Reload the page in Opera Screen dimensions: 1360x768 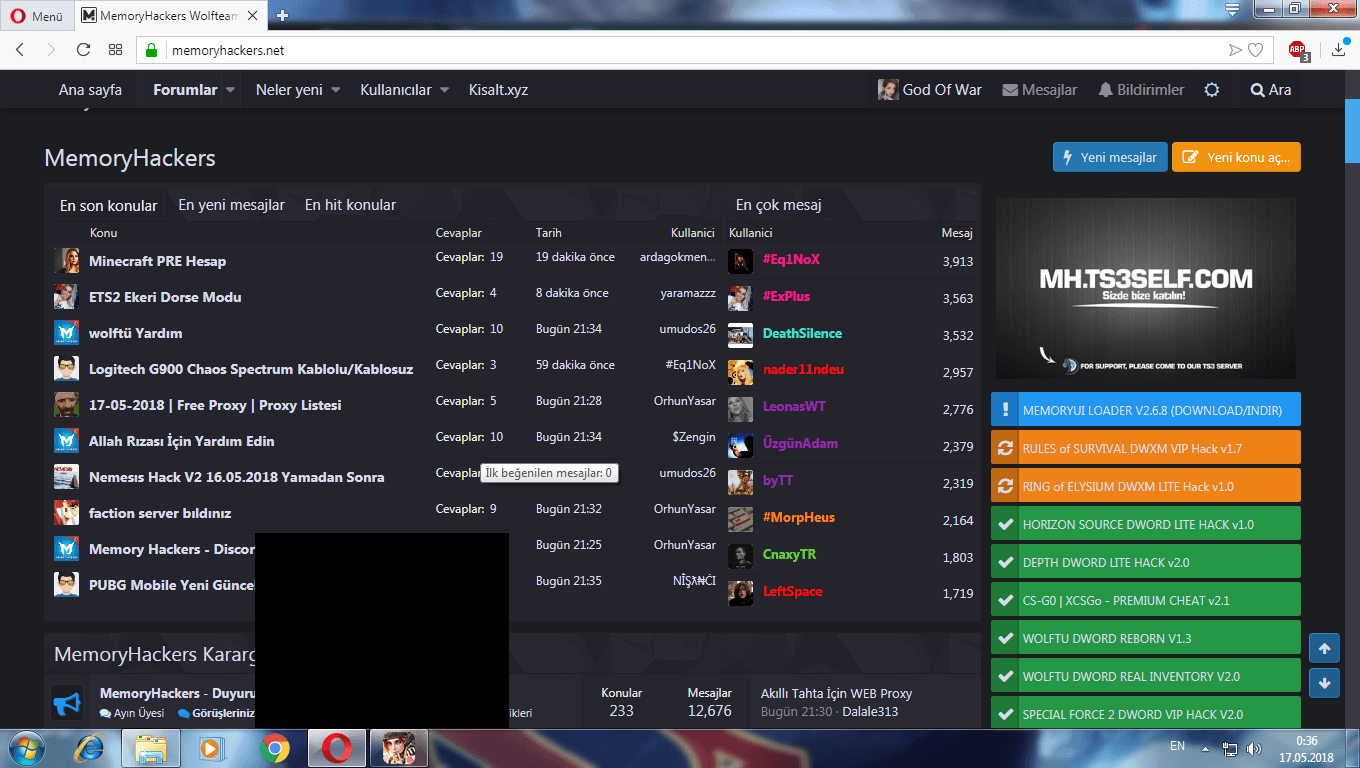(83, 50)
